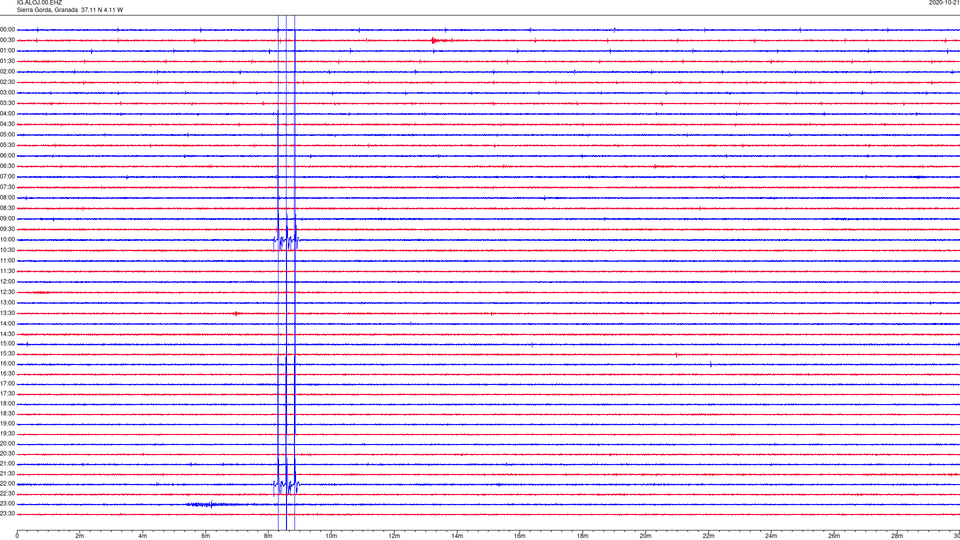The image size is (960, 540).
Task: Select the 01:00 trace time label
Action: pos(8,51)
